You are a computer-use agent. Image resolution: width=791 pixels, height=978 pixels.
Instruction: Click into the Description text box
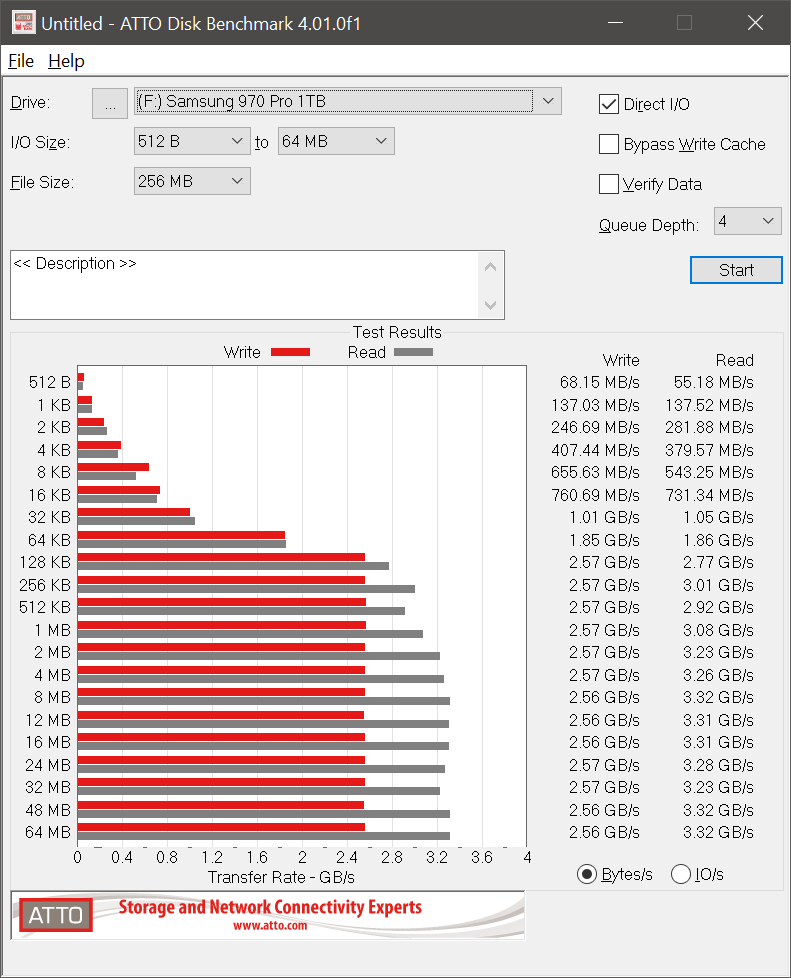[x=245, y=285]
